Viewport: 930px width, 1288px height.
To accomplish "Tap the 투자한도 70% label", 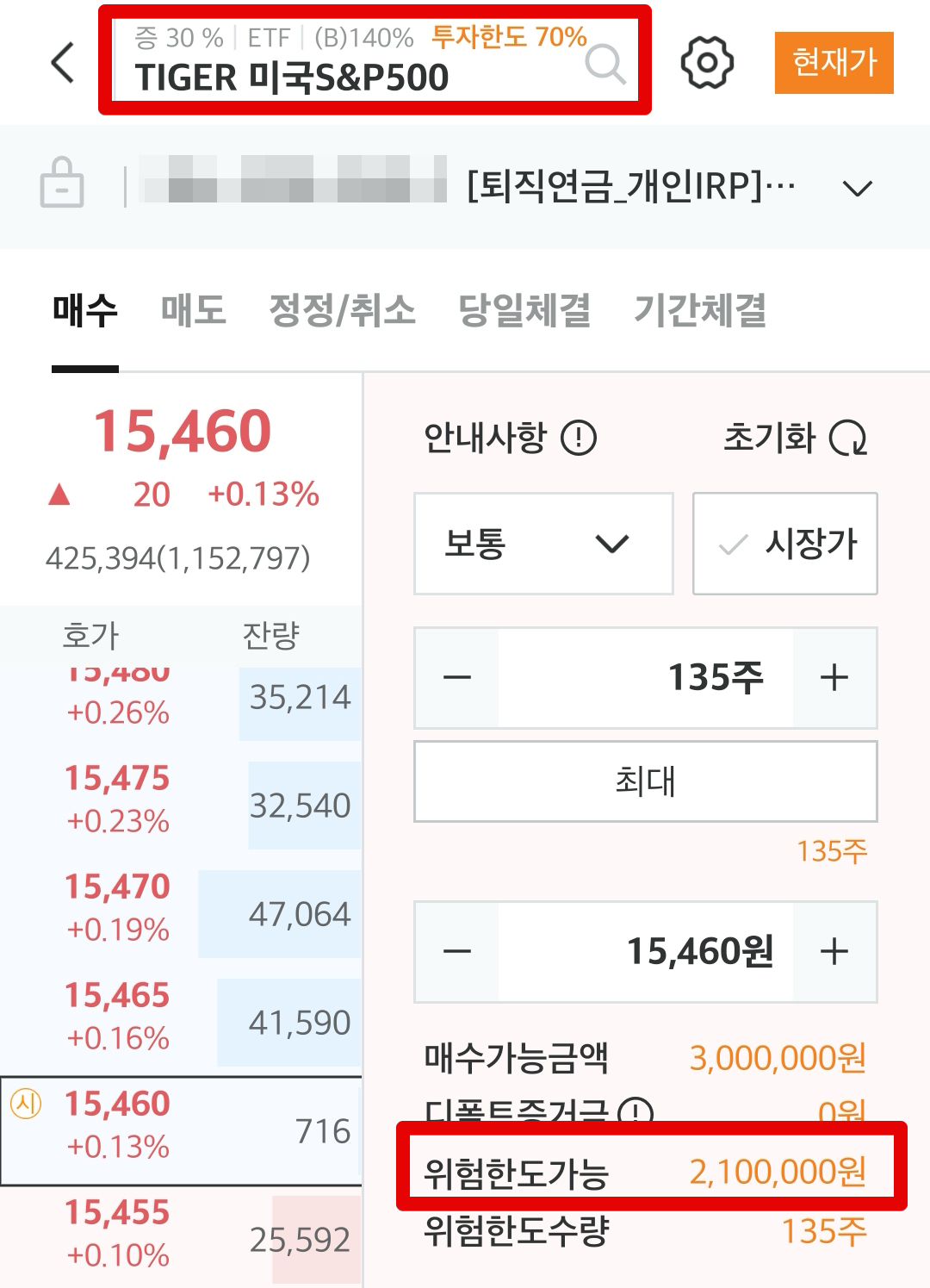I will coord(509,37).
